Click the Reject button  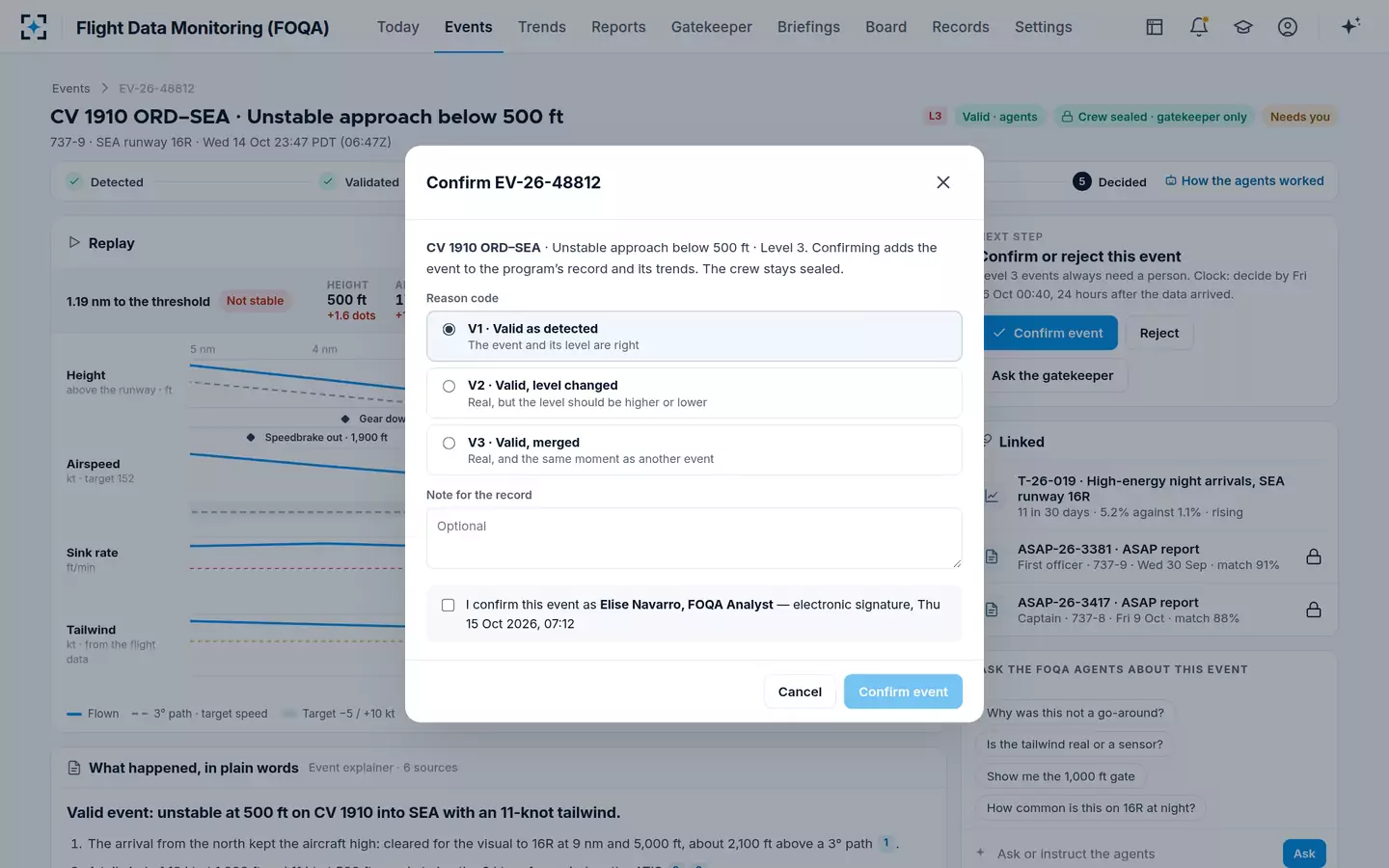pyautogui.click(x=1158, y=333)
